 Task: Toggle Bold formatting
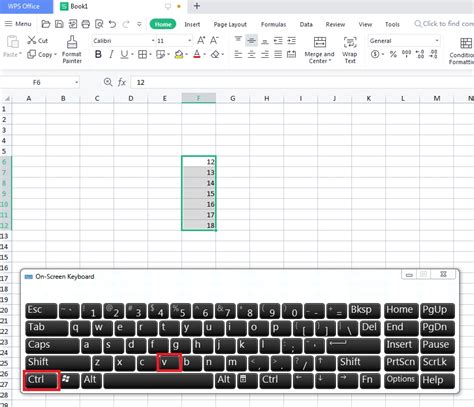(98, 54)
